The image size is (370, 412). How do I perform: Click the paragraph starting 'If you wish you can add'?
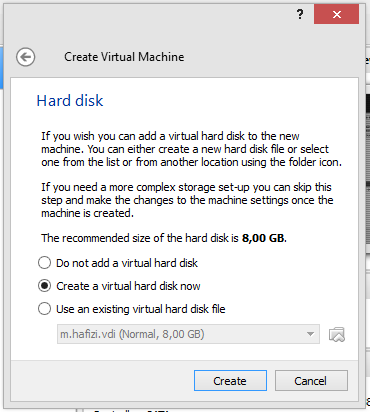[191, 149]
